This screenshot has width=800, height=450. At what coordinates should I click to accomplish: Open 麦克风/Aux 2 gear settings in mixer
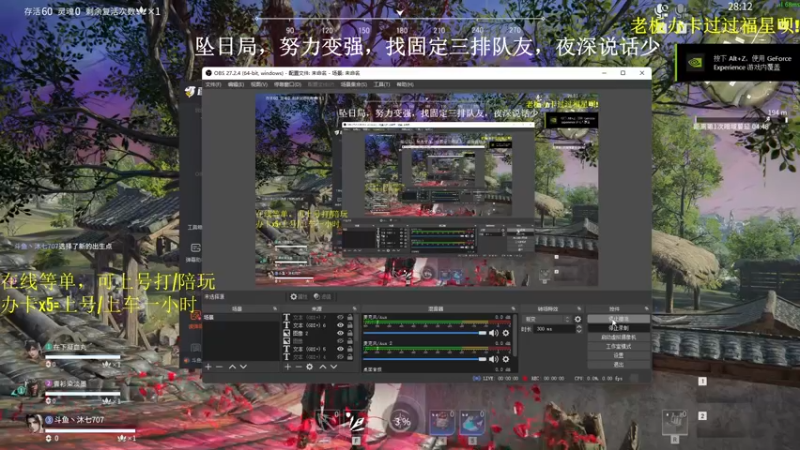pyautogui.click(x=506, y=359)
